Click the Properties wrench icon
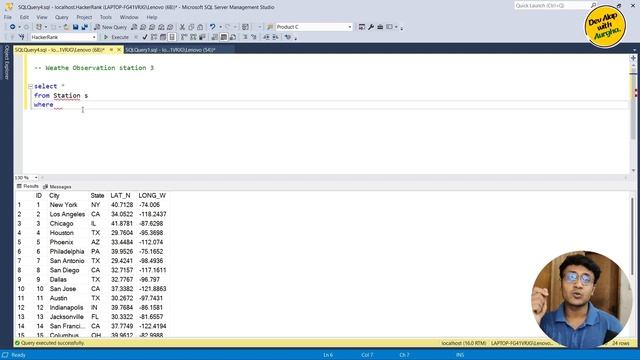 click(371, 27)
